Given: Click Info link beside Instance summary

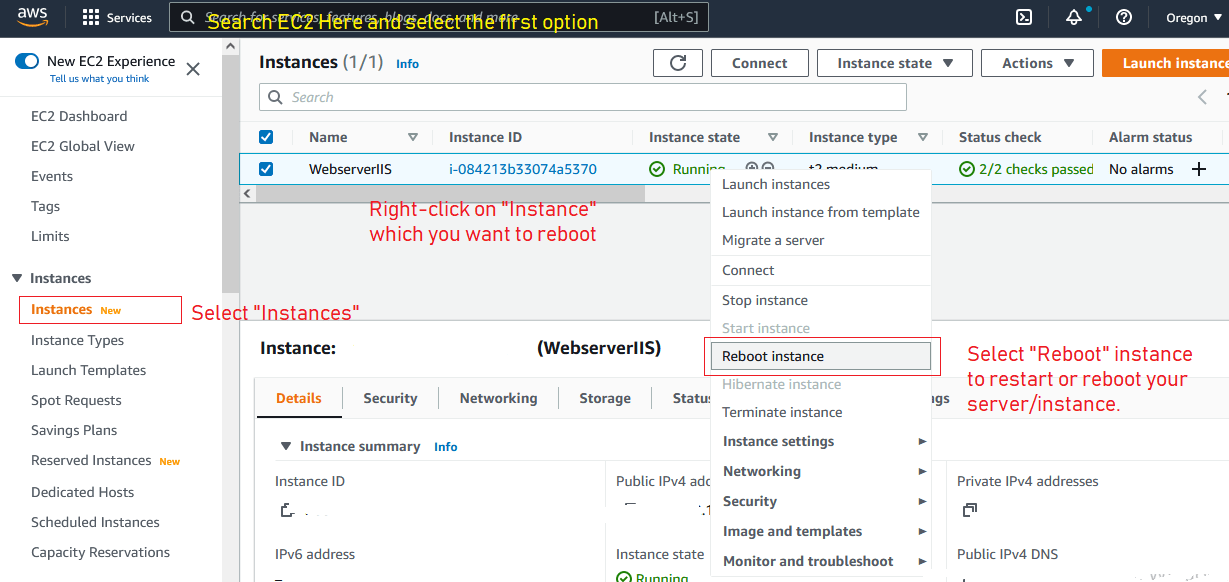Looking at the screenshot, I should 446,447.
